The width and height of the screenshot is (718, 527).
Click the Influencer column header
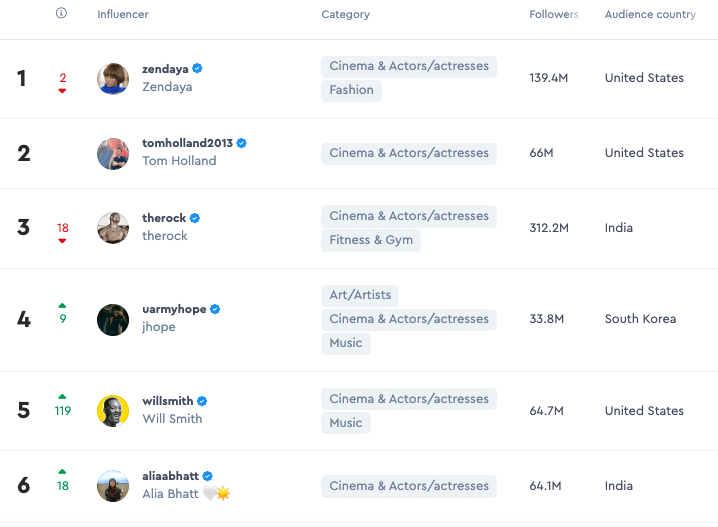(x=123, y=15)
